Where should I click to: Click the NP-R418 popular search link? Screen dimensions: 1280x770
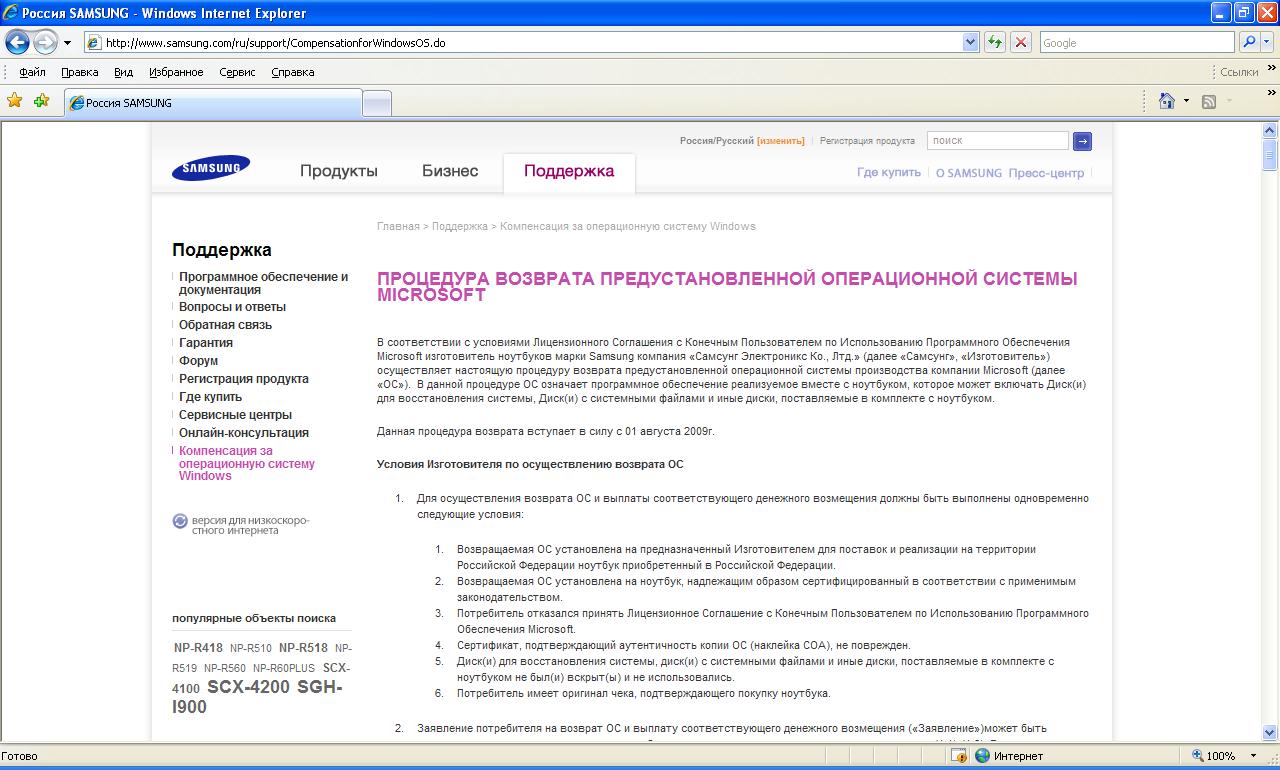199,648
